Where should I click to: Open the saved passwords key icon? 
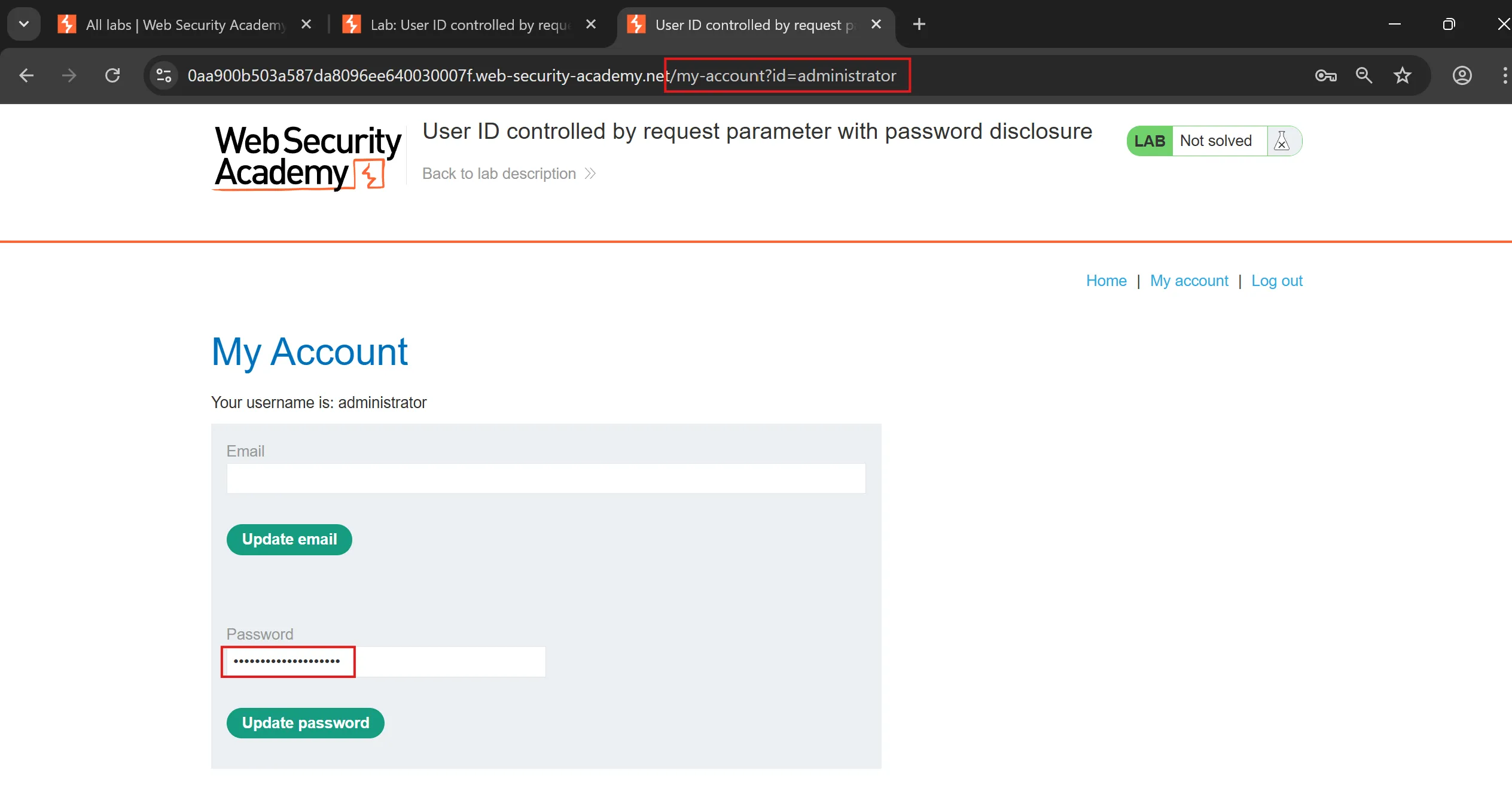1325,75
